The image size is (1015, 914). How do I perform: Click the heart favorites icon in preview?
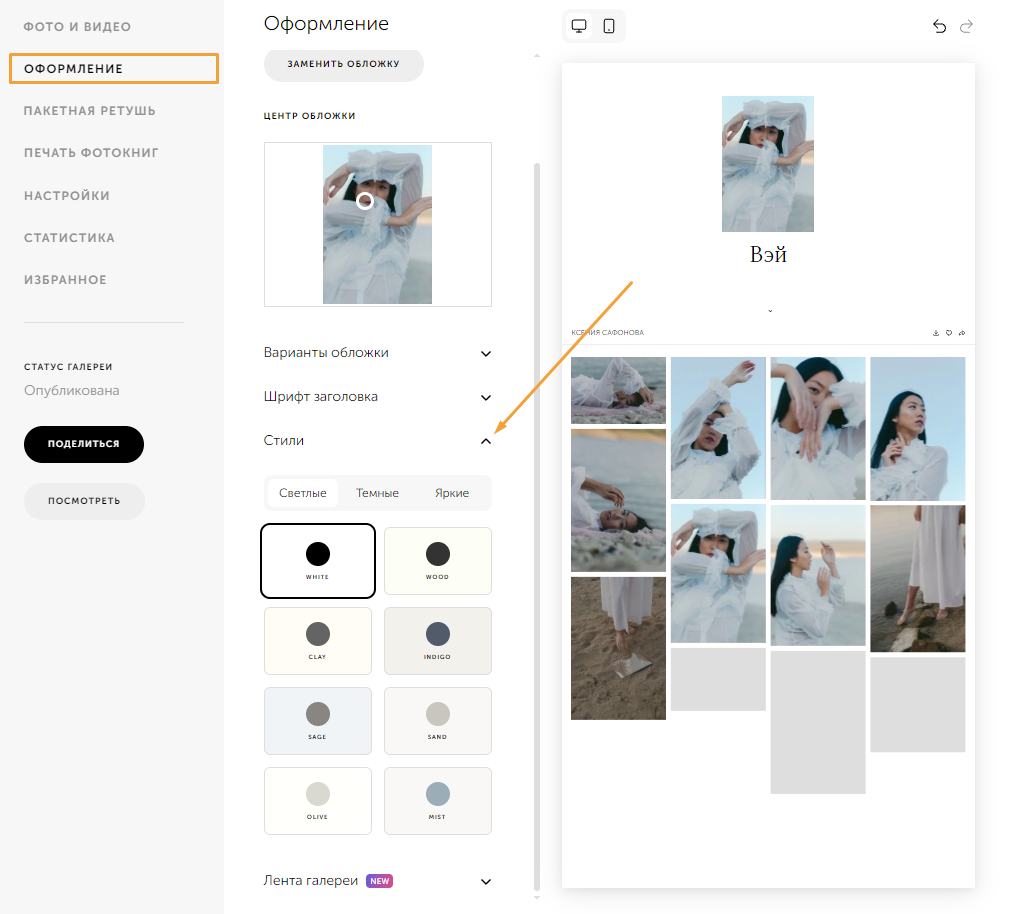[949, 333]
